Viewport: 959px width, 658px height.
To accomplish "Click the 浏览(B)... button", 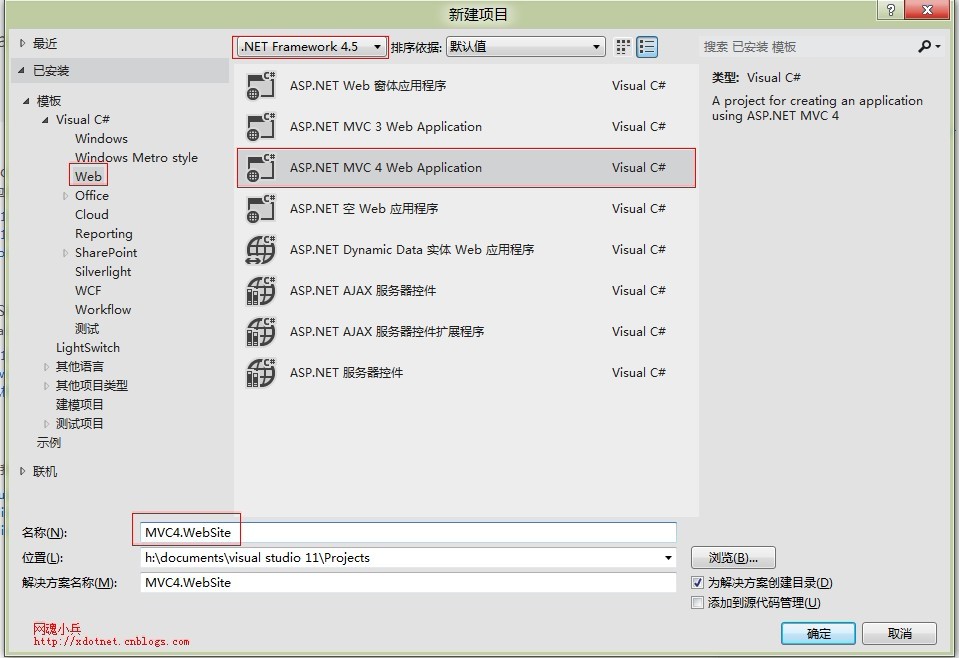I will pyautogui.click(x=733, y=558).
